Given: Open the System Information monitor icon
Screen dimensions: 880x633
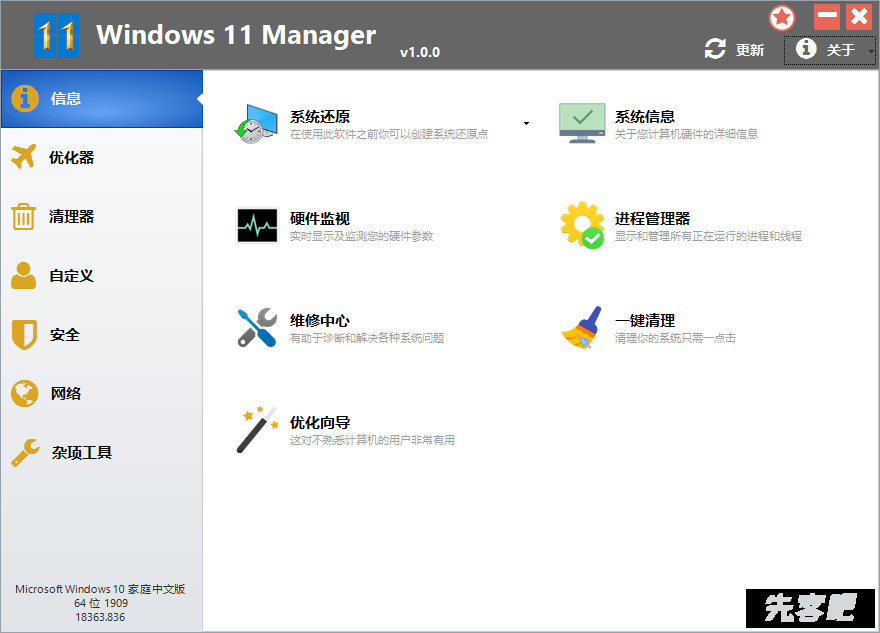Looking at the screenshot, I should (x=581, y=124).
